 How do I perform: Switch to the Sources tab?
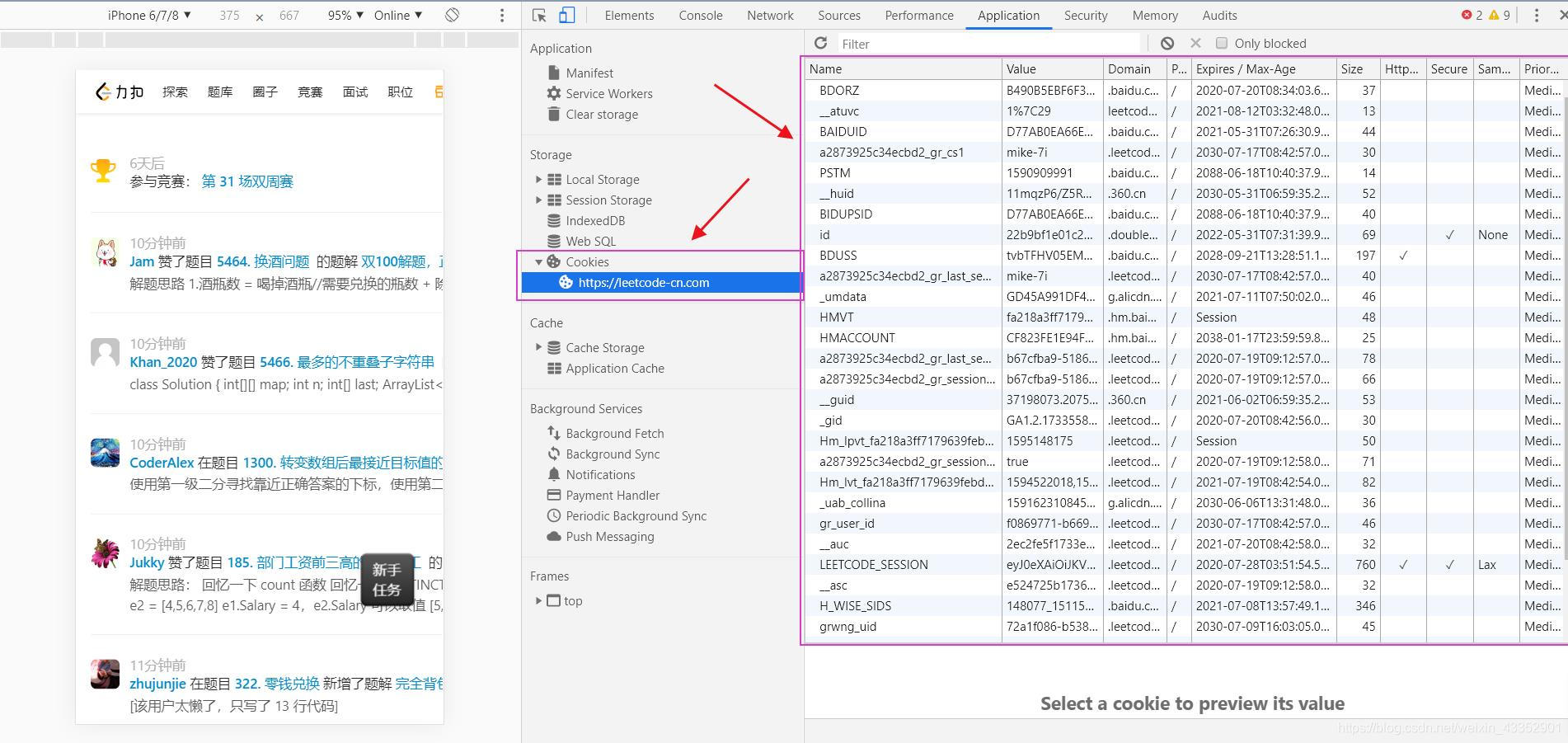(x=839, y=15)
